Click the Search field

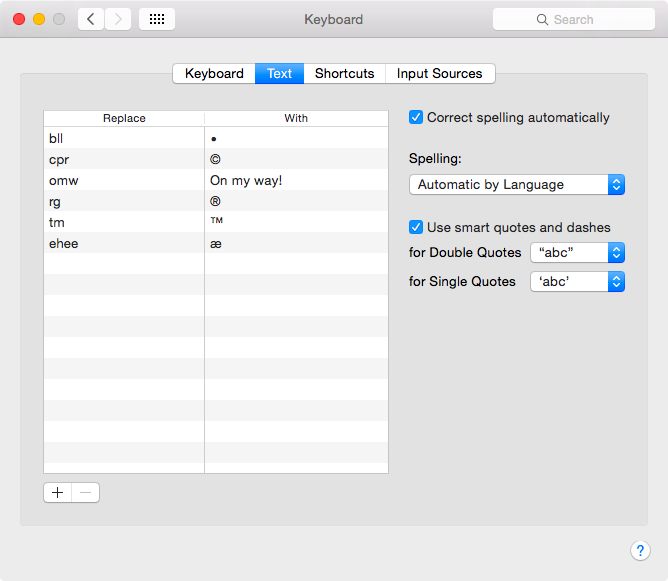click(x=573, y=19)
